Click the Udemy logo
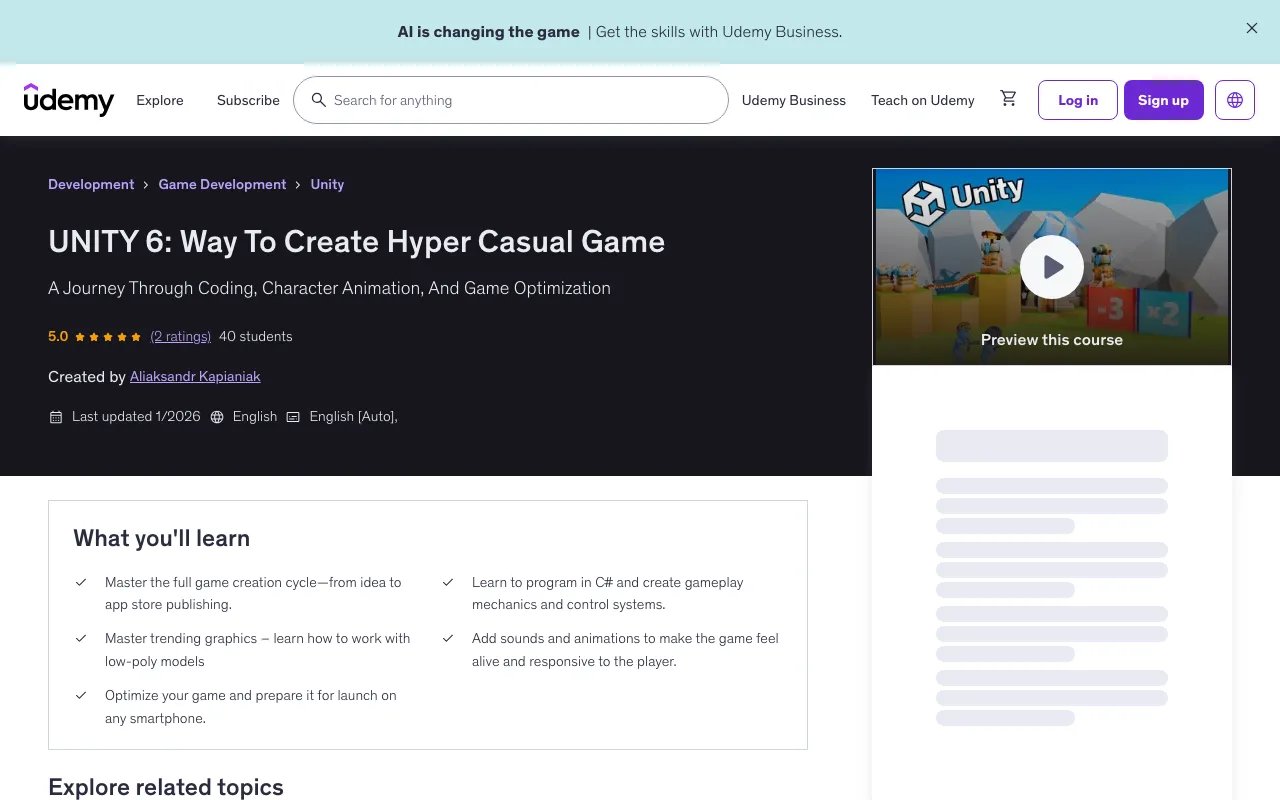The width and height of the screenshot is (1280, 800). coord(68,100)
